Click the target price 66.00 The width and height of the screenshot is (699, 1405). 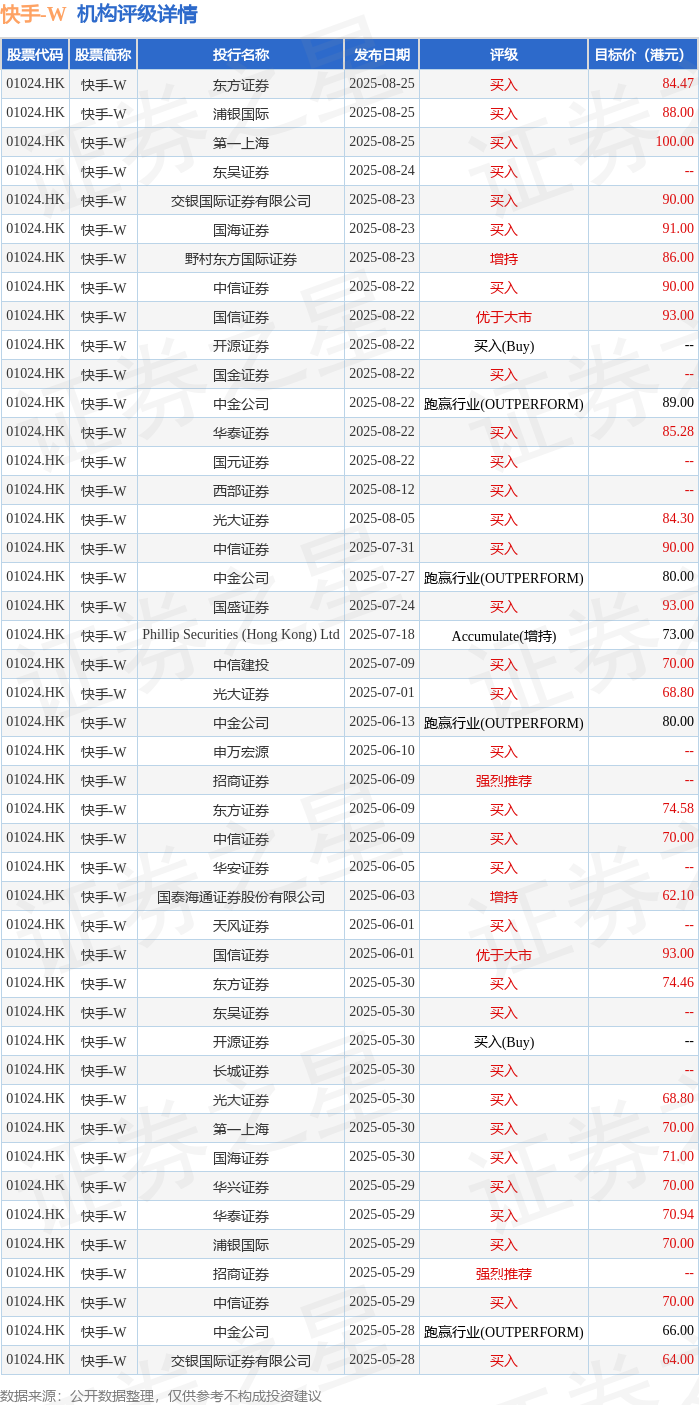coord(677,1331)
